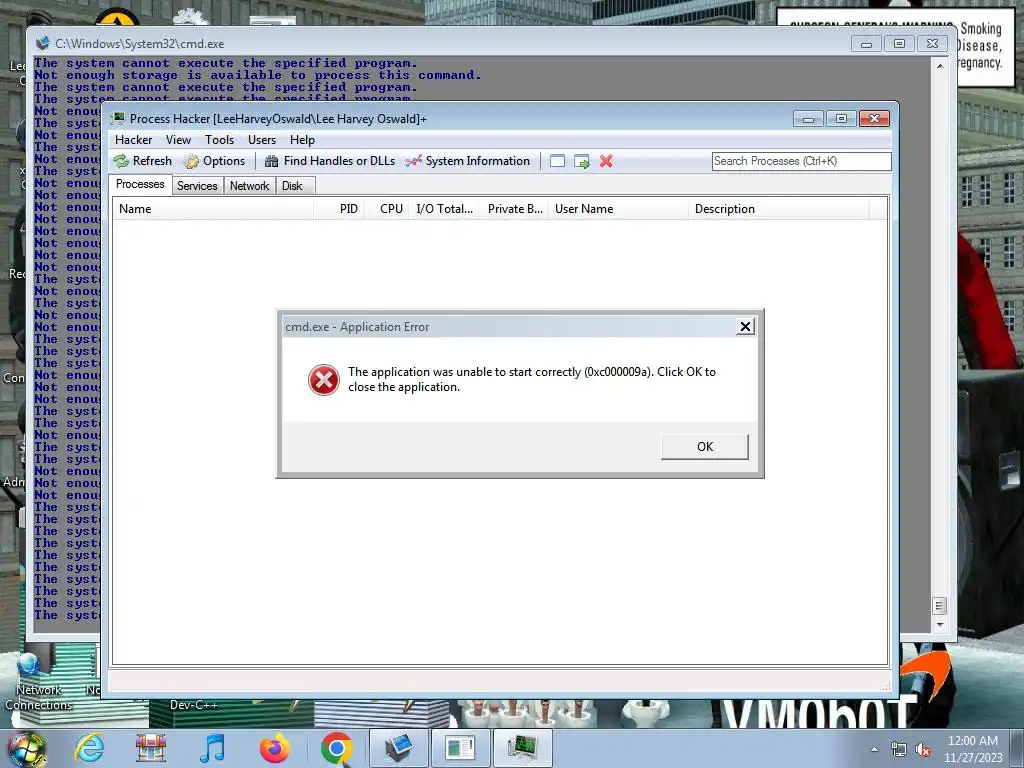Minimize the cmd.exe window
Image resolution: width=1024 pixels, height=768 pixels.
pos(867,44)
